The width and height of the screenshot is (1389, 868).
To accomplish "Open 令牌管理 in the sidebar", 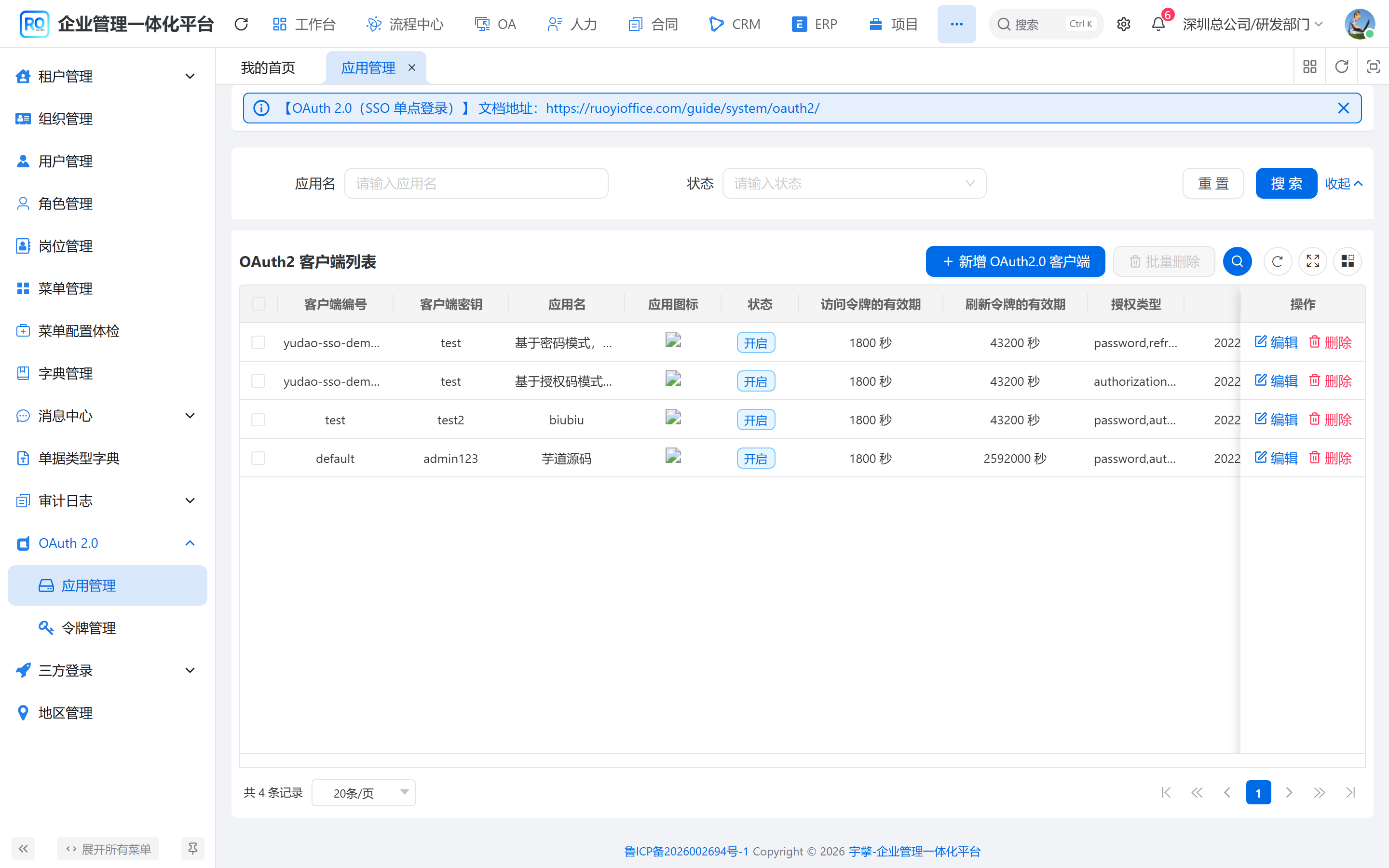I will (x=108, y=628).
